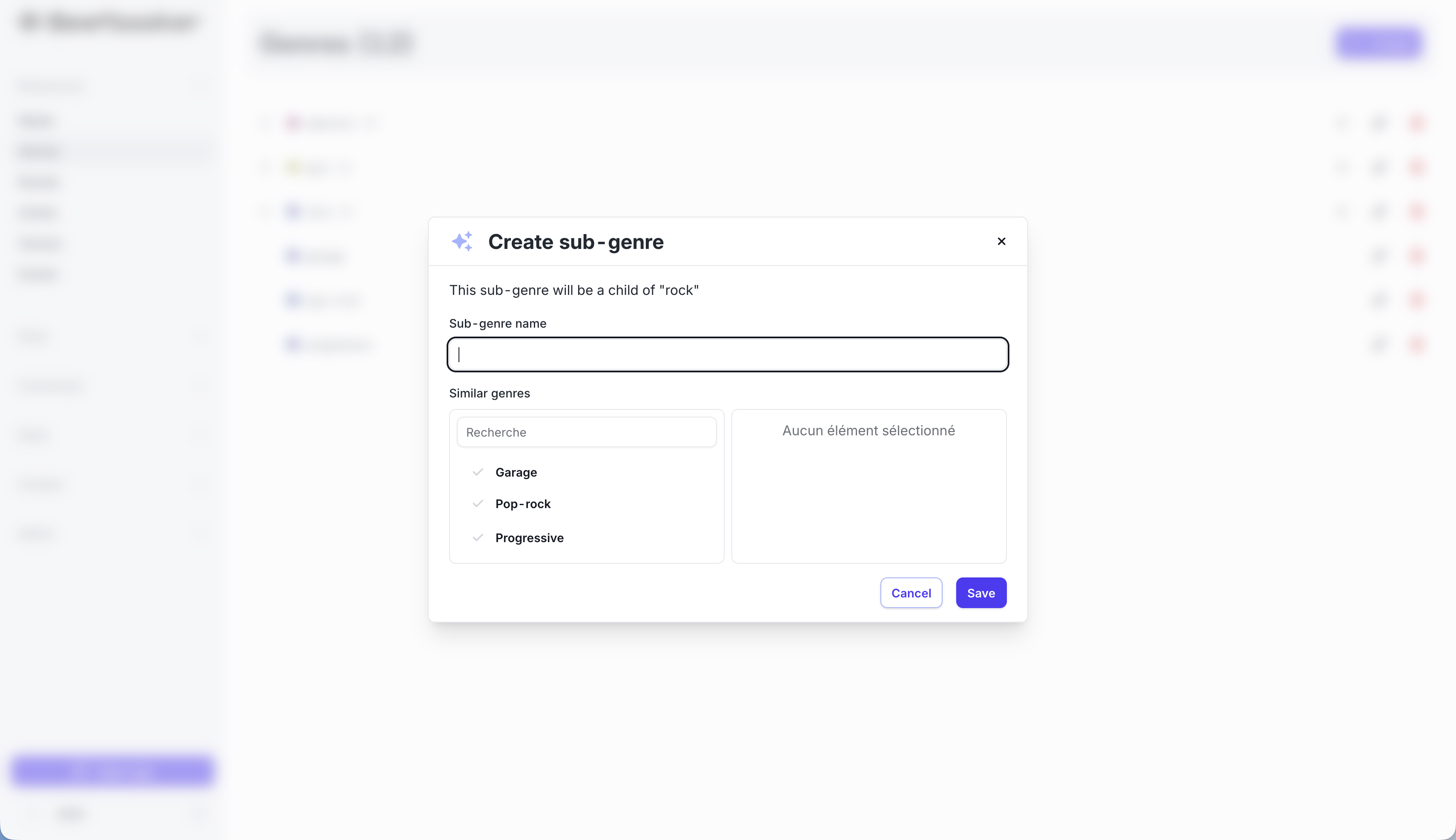The height and width of the screenshot is (840, 1456).
Task: Click the checkmark icon next to Progressive
Action: tap(478, 538)
